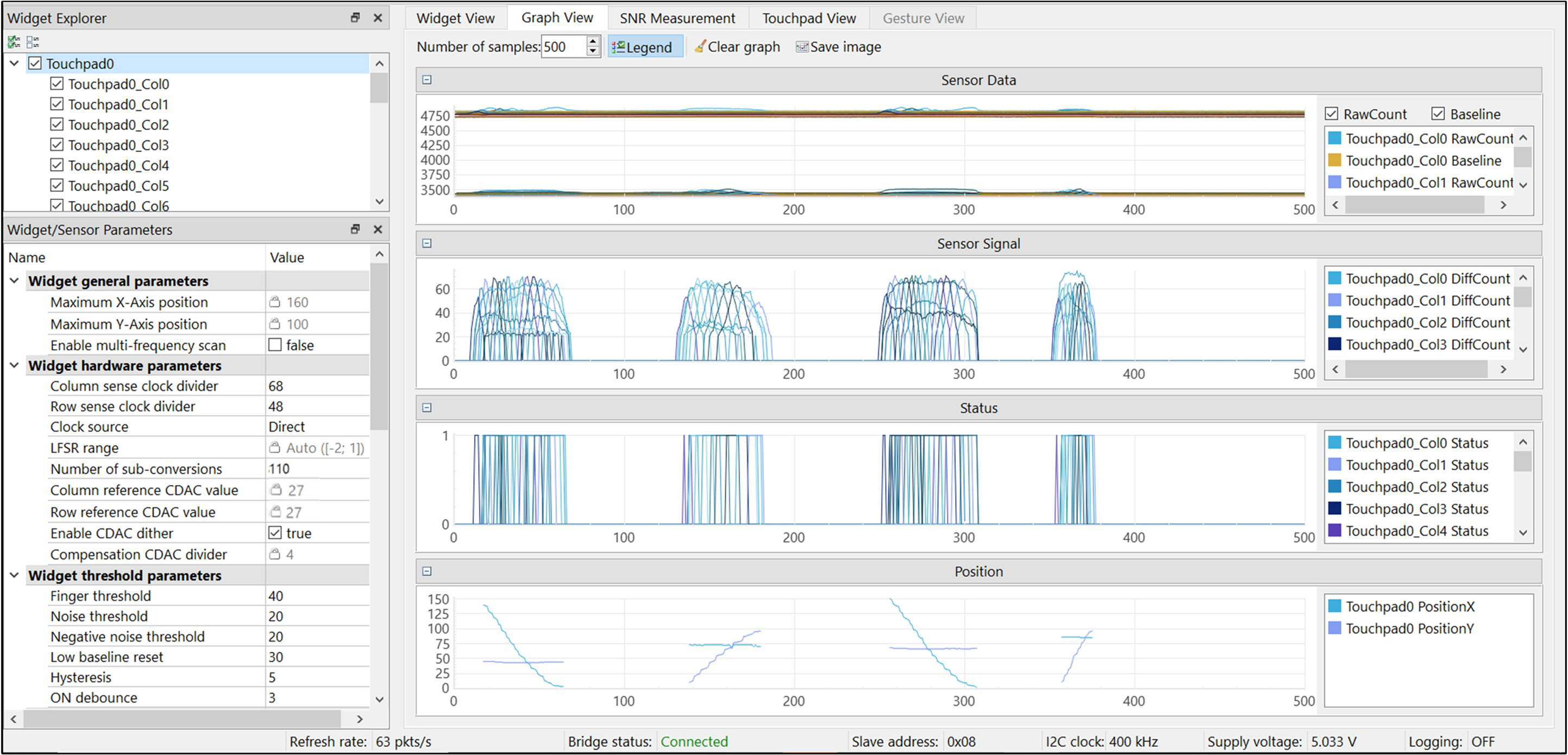This screenshot has width=1568, height=755.
Task: Edit Row sense clock divider value 48
Action: click(x=317, y=406)
